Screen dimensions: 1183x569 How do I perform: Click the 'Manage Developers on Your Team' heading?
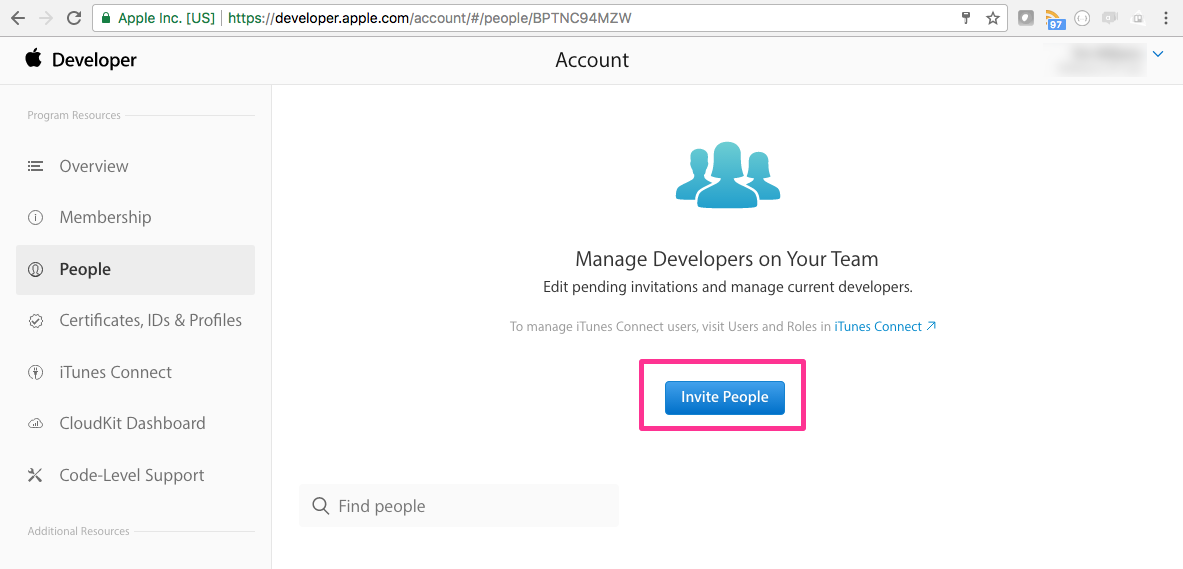(727, 259)
